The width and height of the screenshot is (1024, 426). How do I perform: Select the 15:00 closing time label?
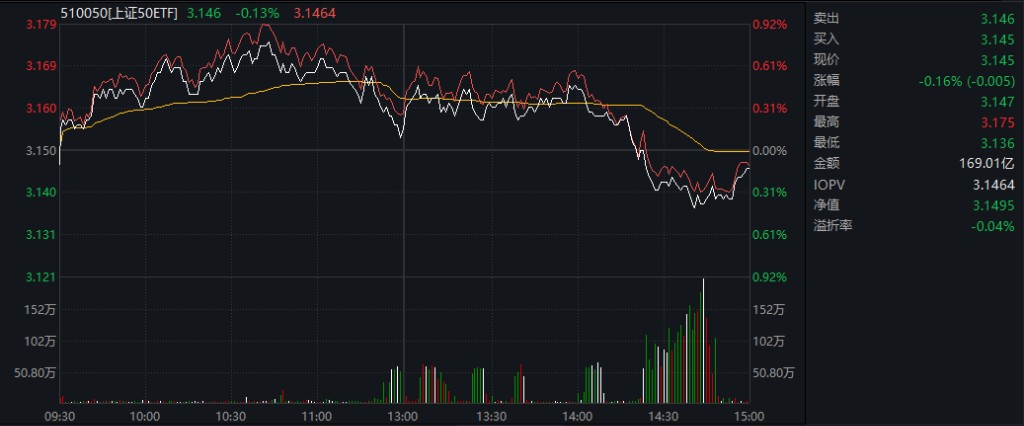749,416
